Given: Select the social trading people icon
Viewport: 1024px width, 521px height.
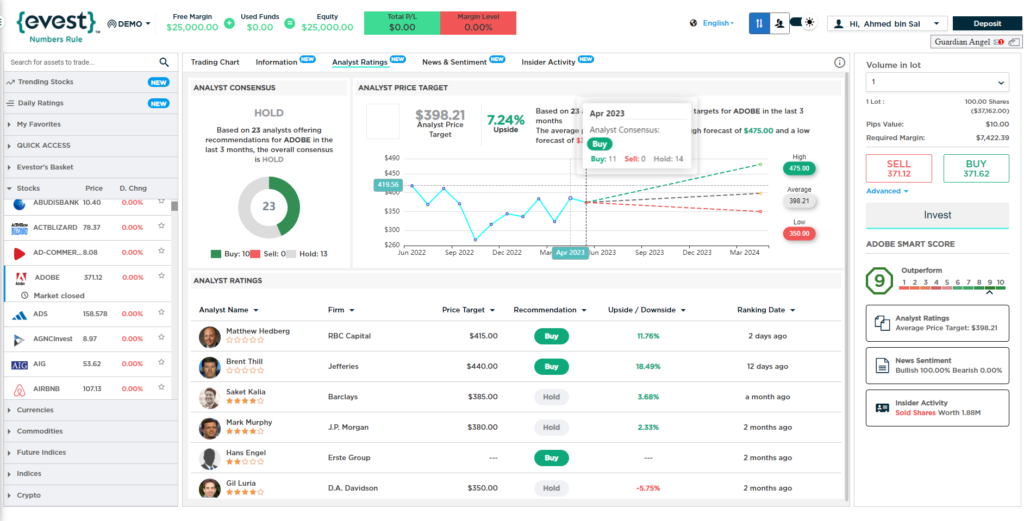Looking at the screenshot, I should pyautogui.click(x=779, y=23).
